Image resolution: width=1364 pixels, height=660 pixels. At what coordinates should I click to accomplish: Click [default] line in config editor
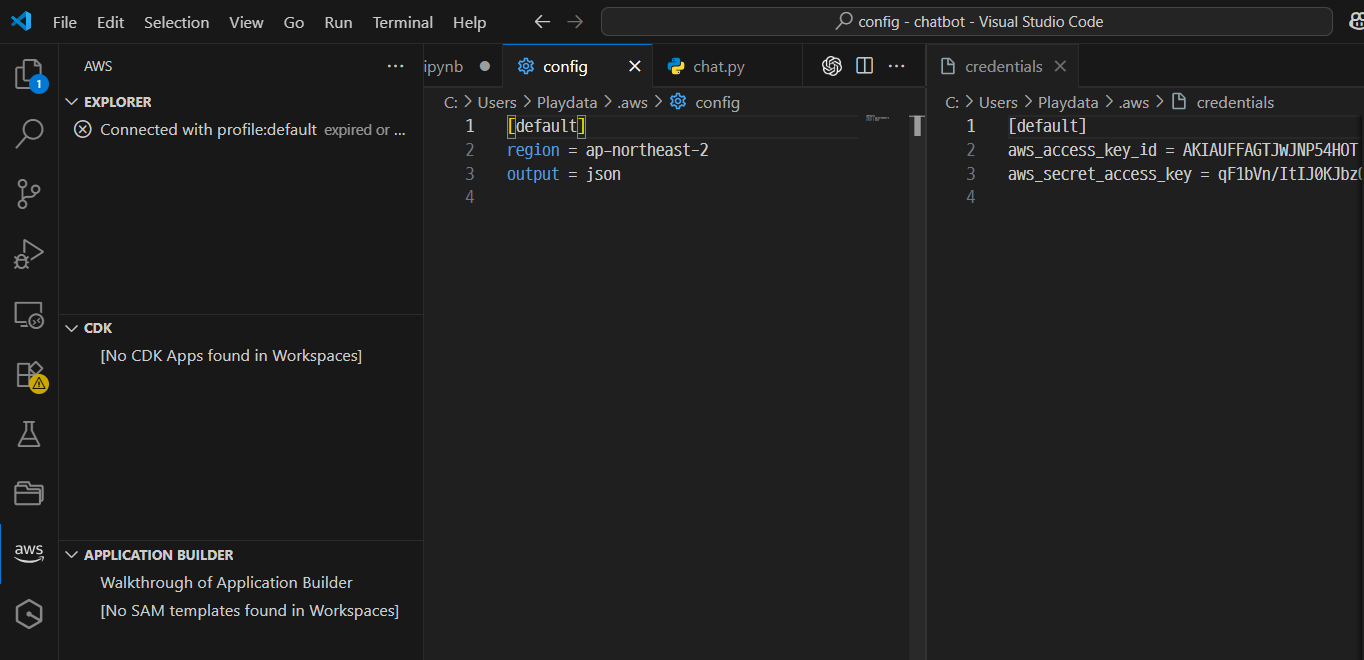546,126
